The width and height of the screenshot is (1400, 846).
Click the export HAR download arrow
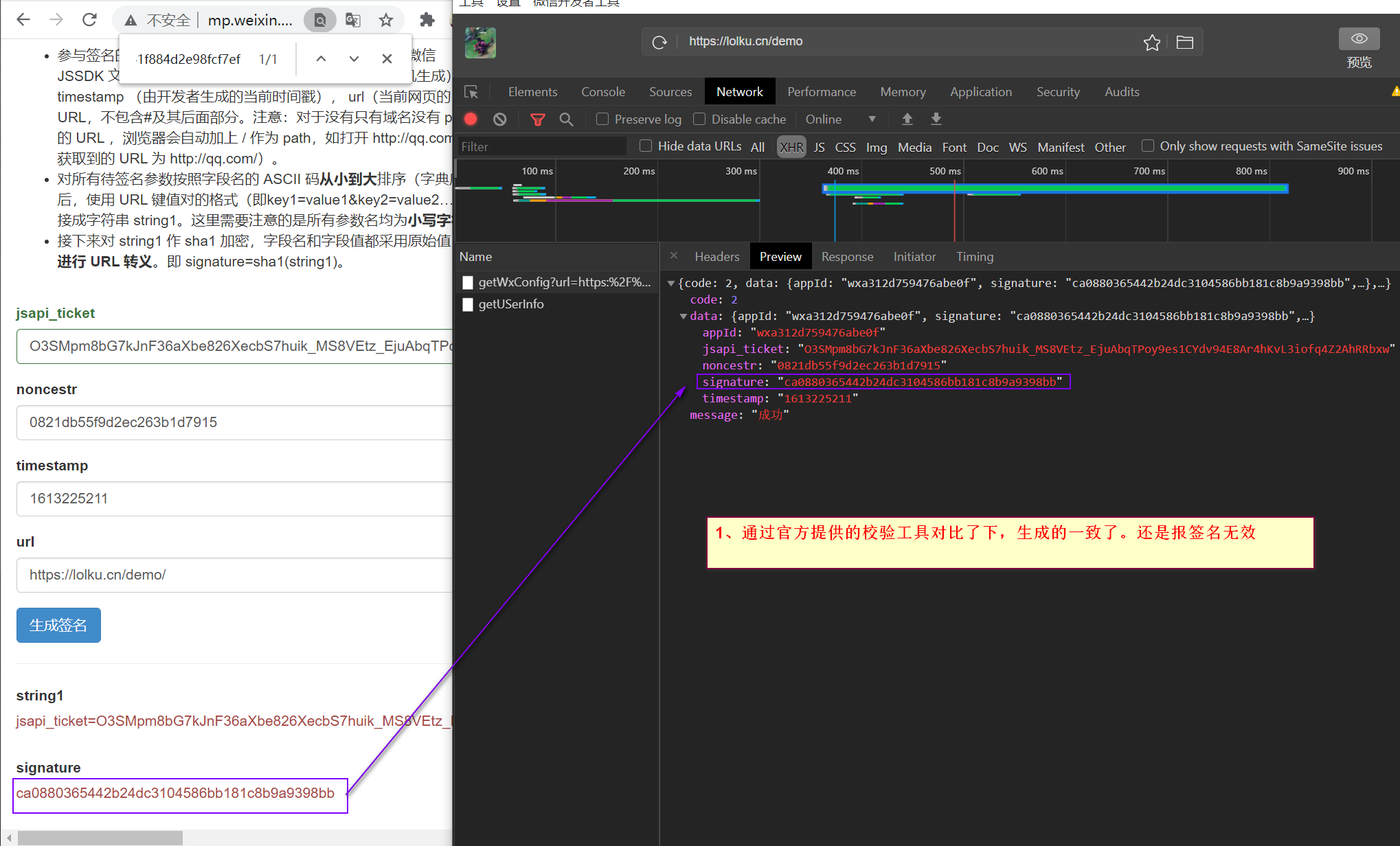coord(936,119)
